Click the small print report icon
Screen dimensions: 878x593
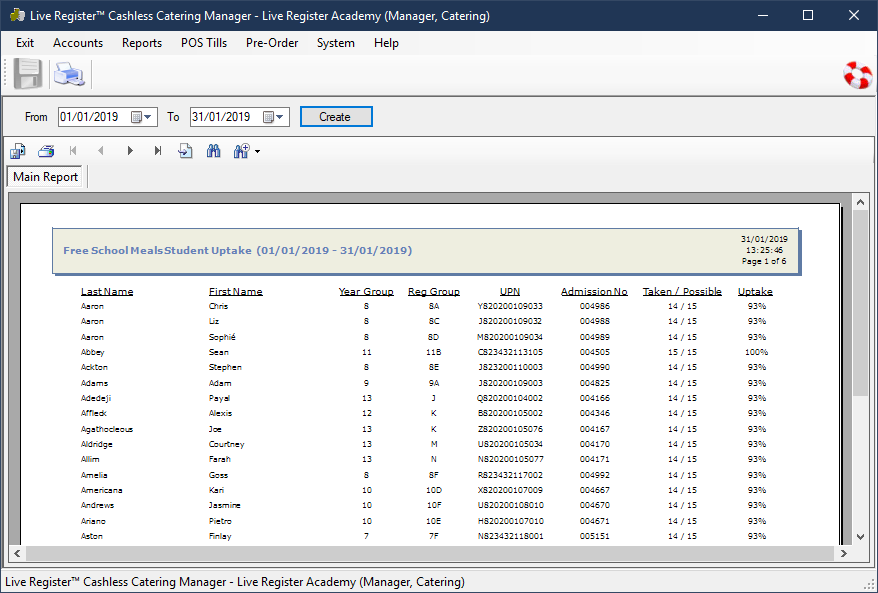pyautogui.click(x=46, y=151)
